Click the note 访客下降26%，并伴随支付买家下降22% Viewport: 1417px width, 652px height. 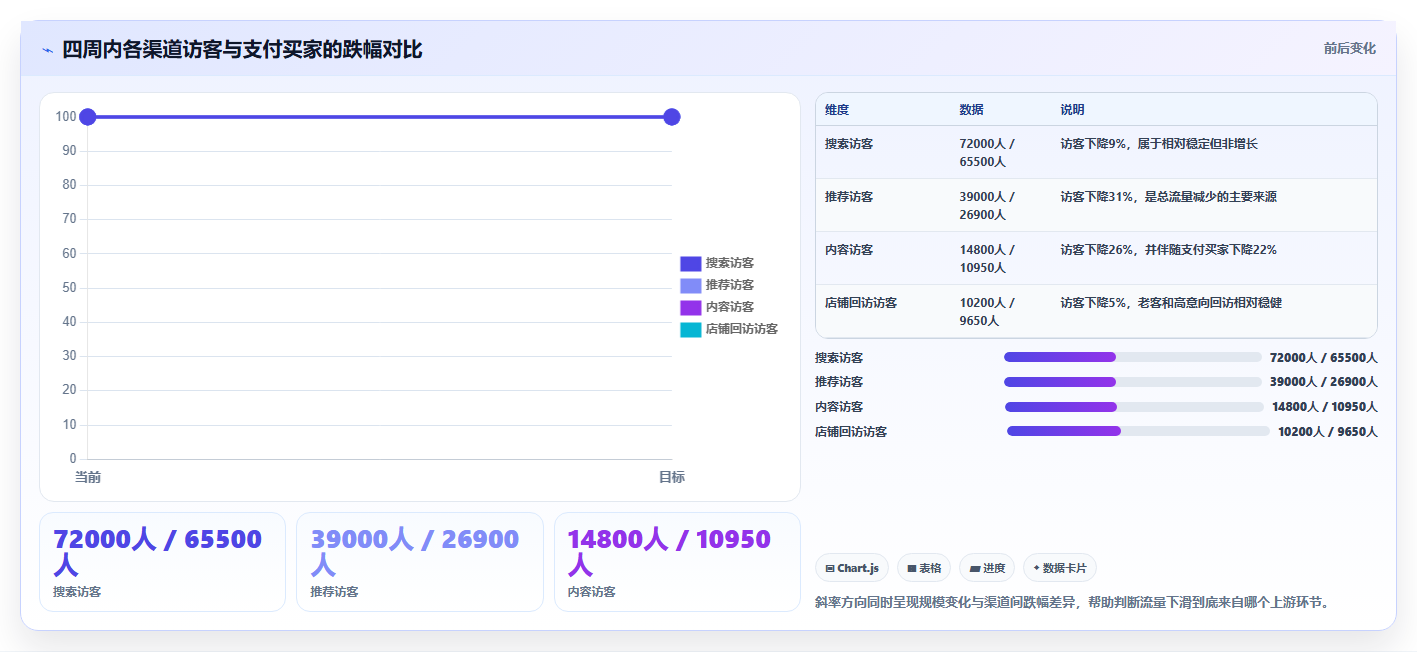click(x=1168, y=250)
